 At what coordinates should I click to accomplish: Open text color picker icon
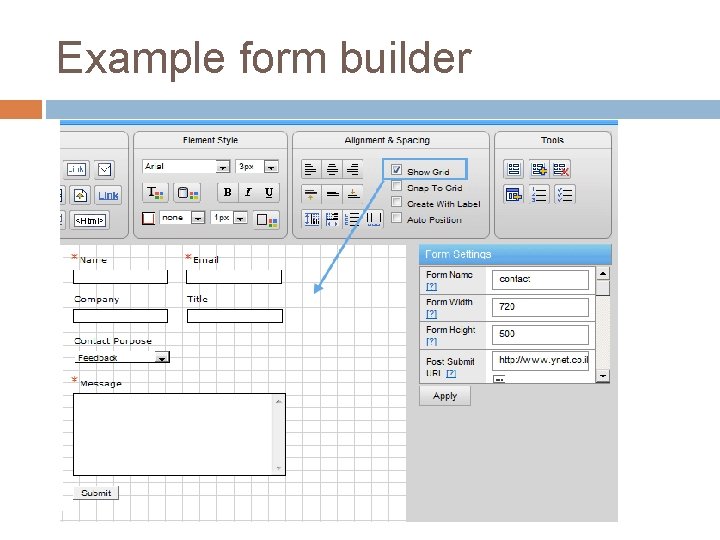point(155,192)
